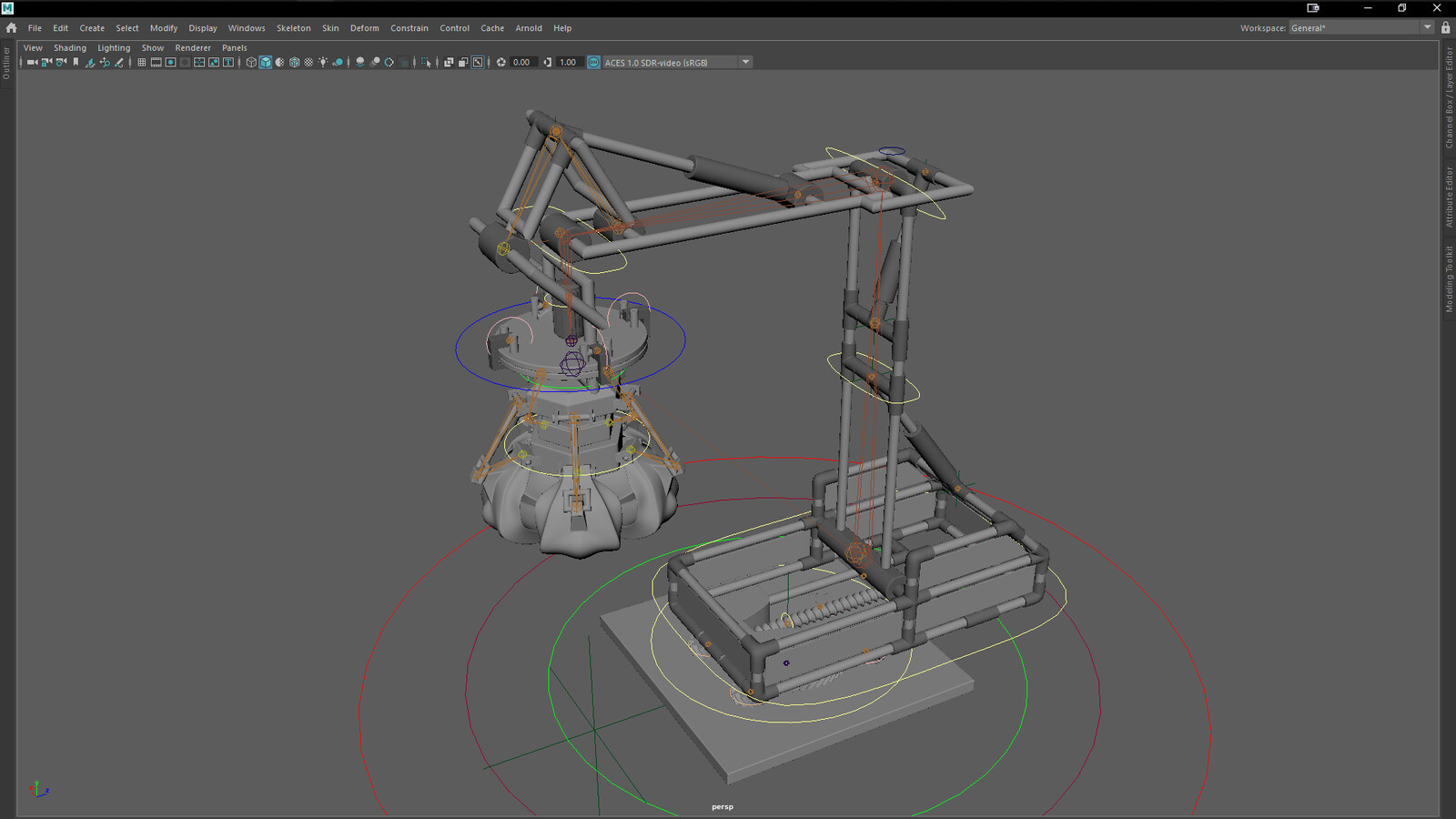Image resolution: width=1456 pixels, height=819 pixels.
Task: Open the panel View menu
Action: click(x=33, y=48)
